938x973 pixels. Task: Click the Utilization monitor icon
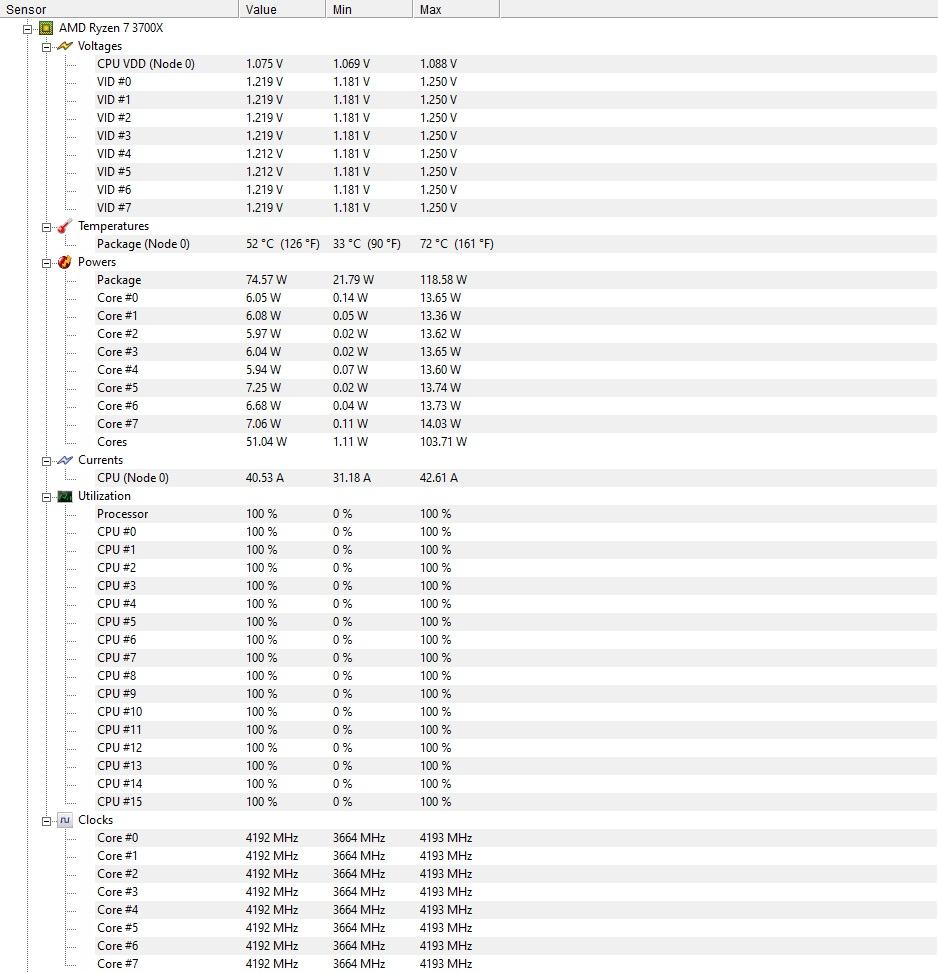[x=65, y=496]
